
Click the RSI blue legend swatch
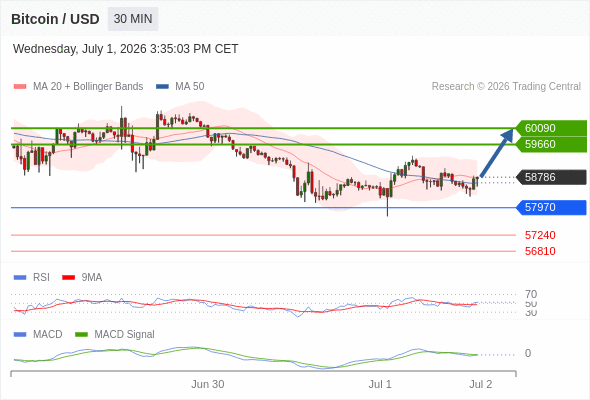[x=20, y=278]
